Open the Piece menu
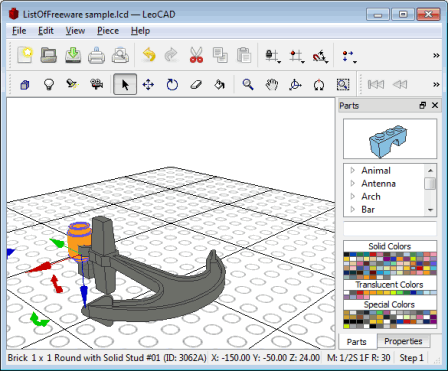The height and width of the screenshot is (371, 448). pyautogui.click(x=108, y=31)
